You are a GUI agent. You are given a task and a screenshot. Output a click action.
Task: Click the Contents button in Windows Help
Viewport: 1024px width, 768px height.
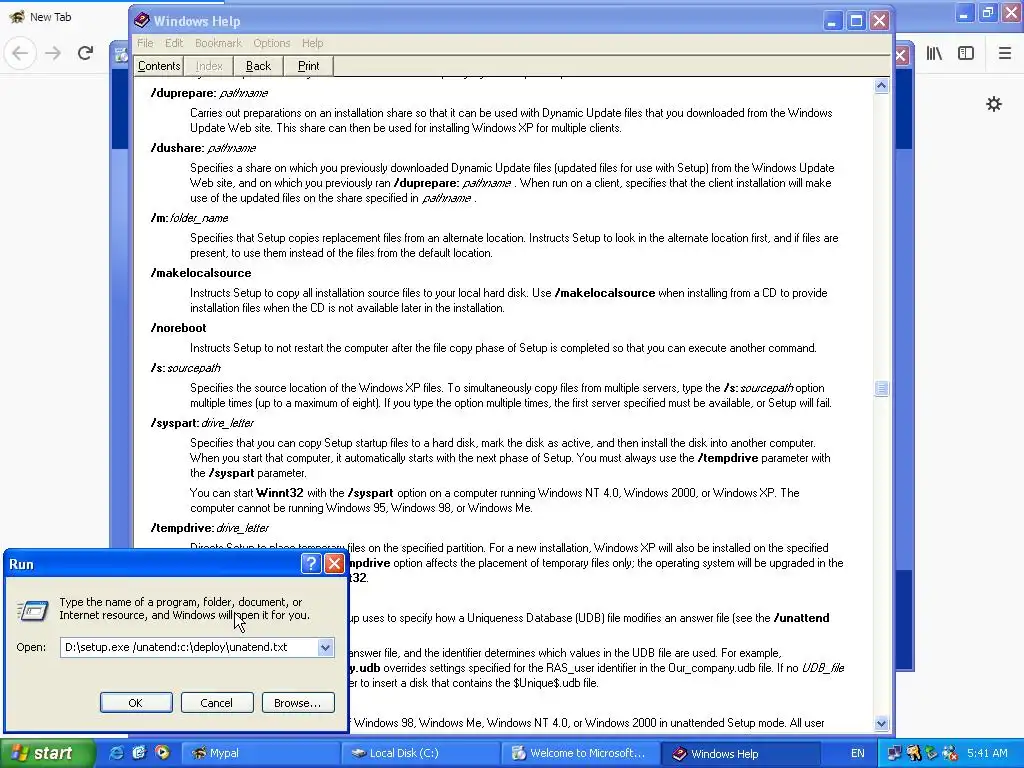coord(159,66)
